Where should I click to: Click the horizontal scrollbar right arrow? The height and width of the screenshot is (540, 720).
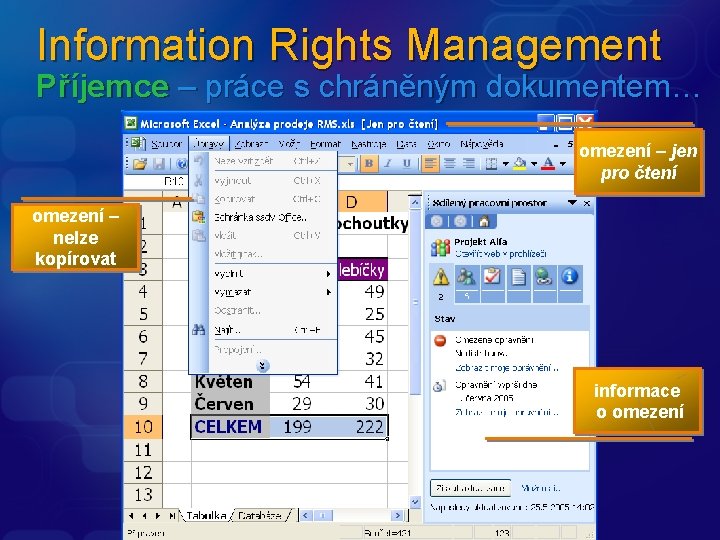(x=398, y=515)
